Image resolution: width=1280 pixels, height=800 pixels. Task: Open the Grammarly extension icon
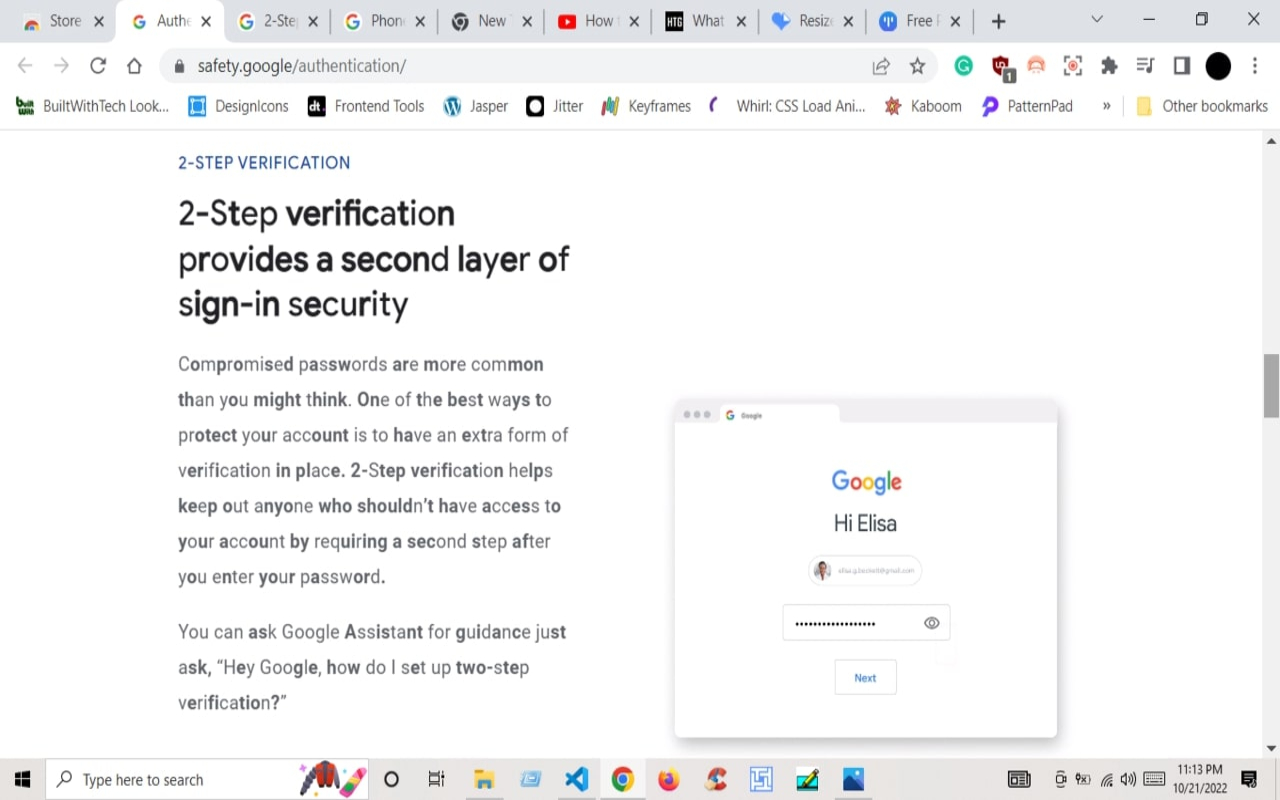click(x=964, y=66)
